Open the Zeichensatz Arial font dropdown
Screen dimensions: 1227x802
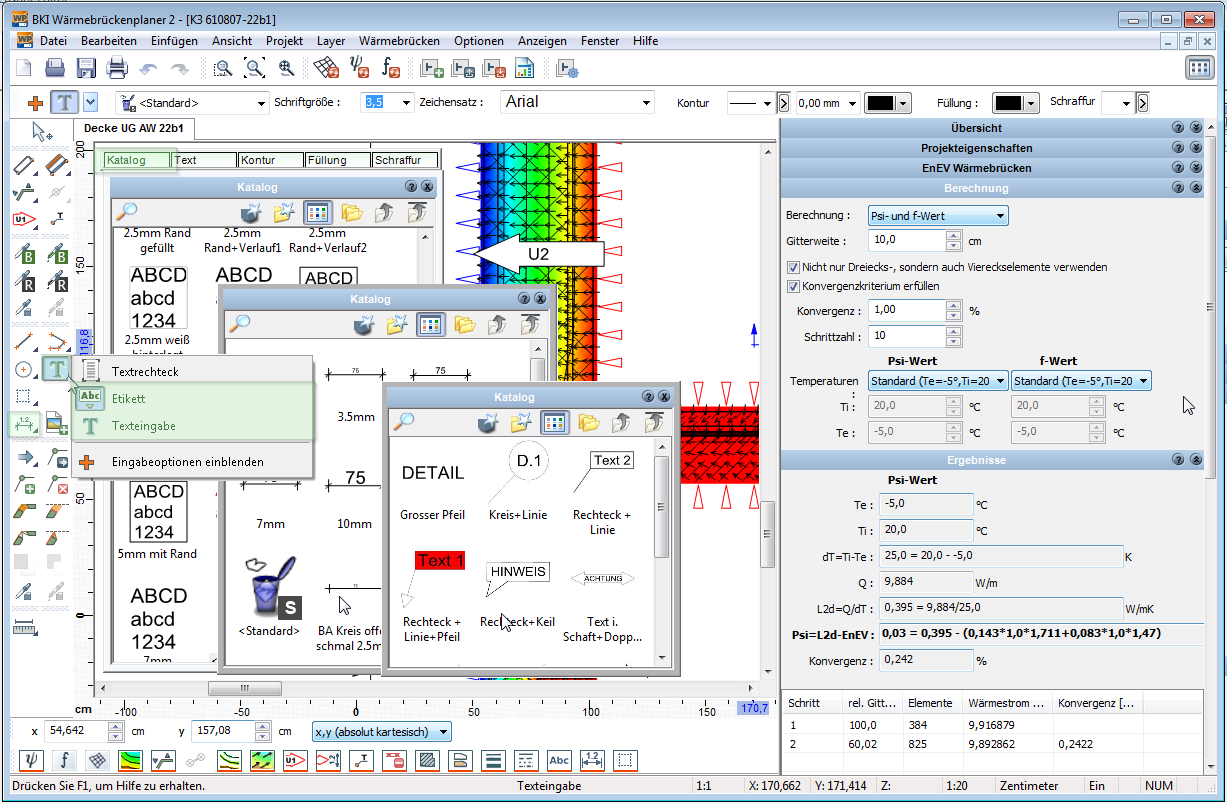(x=577, y=102)
